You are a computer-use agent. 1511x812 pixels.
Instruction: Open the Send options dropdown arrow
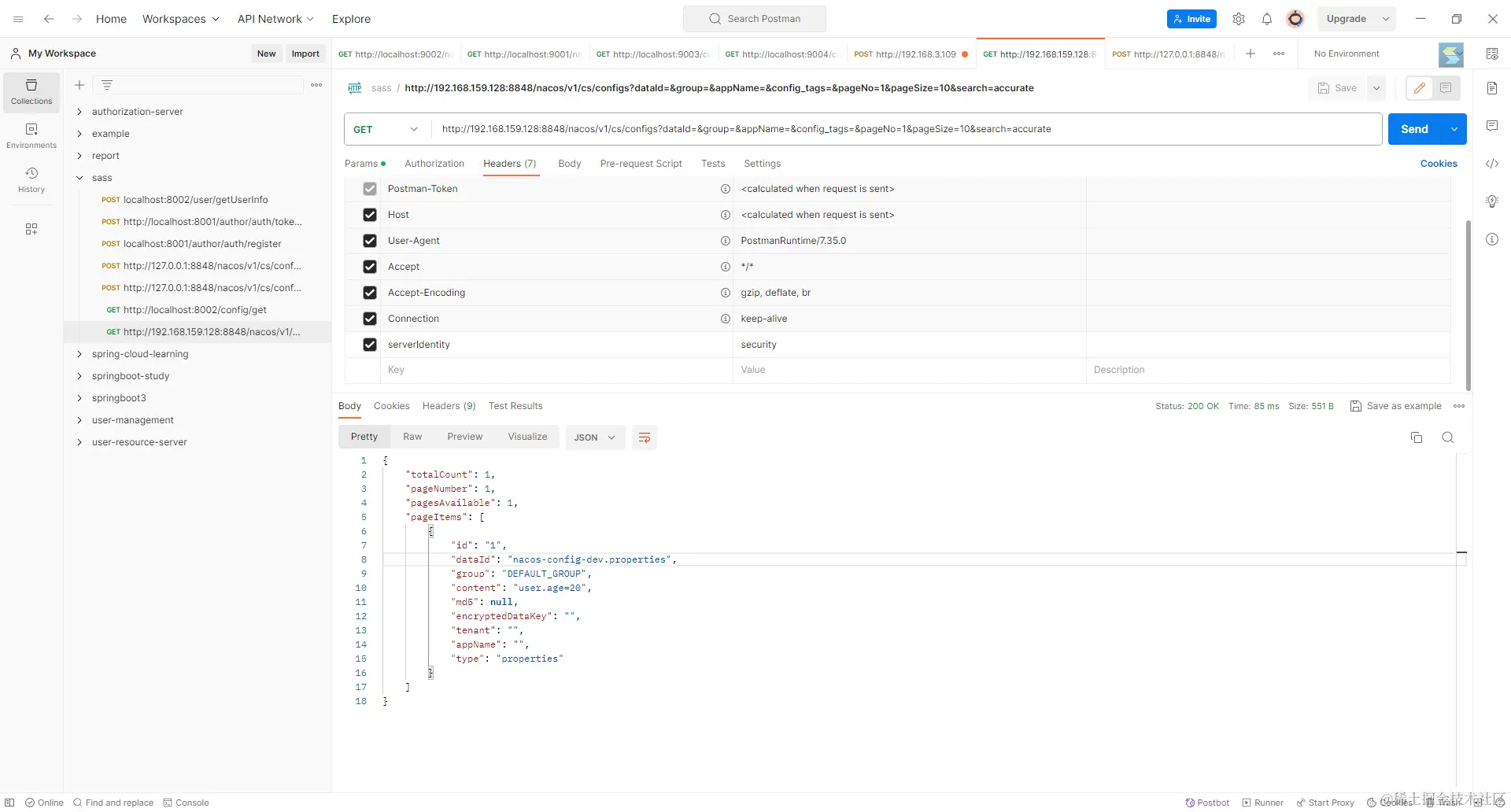pyautogui.click(x=1454, y=129)
